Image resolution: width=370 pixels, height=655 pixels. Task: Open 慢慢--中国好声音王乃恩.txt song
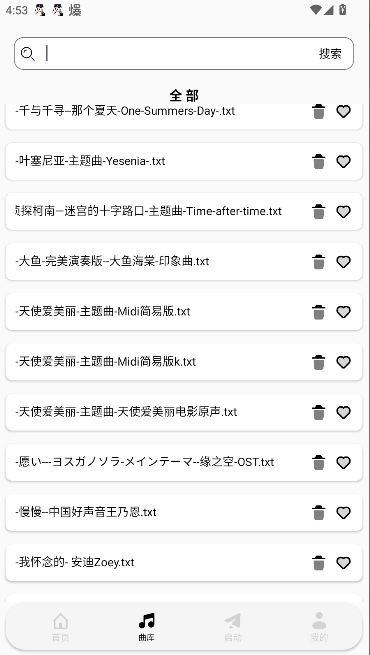click(184, 512)
